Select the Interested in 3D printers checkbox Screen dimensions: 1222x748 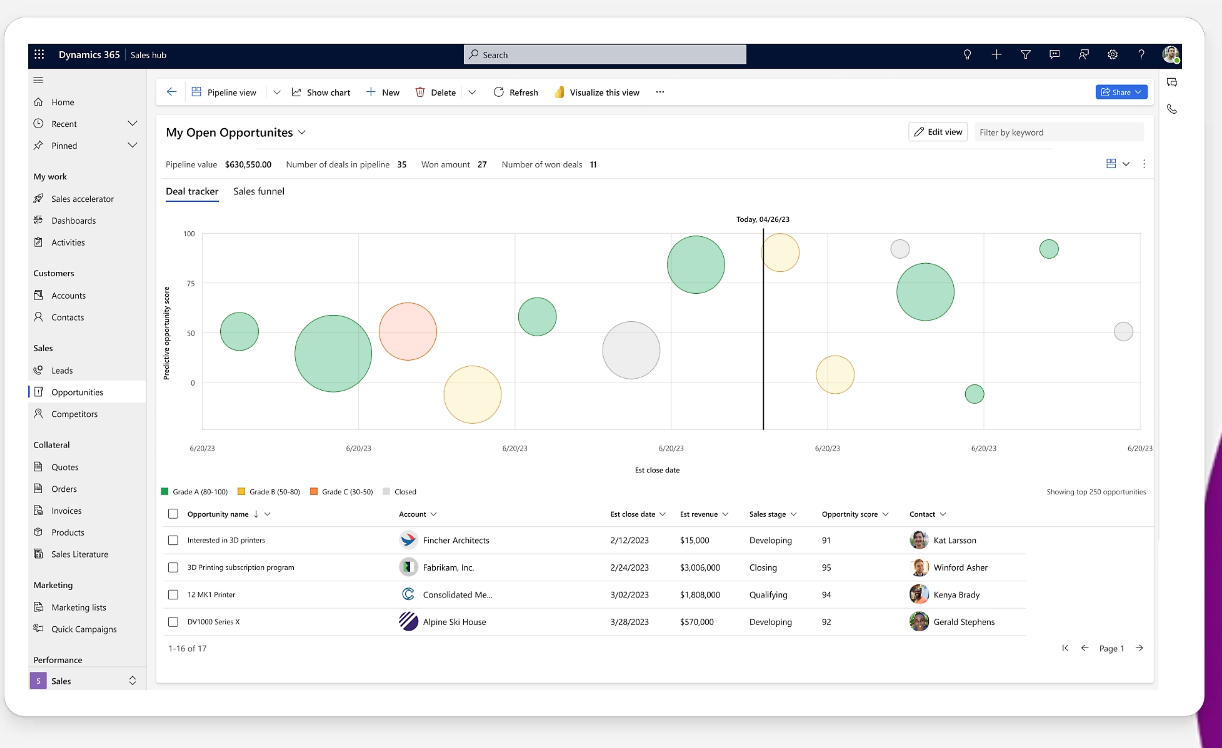173,540
